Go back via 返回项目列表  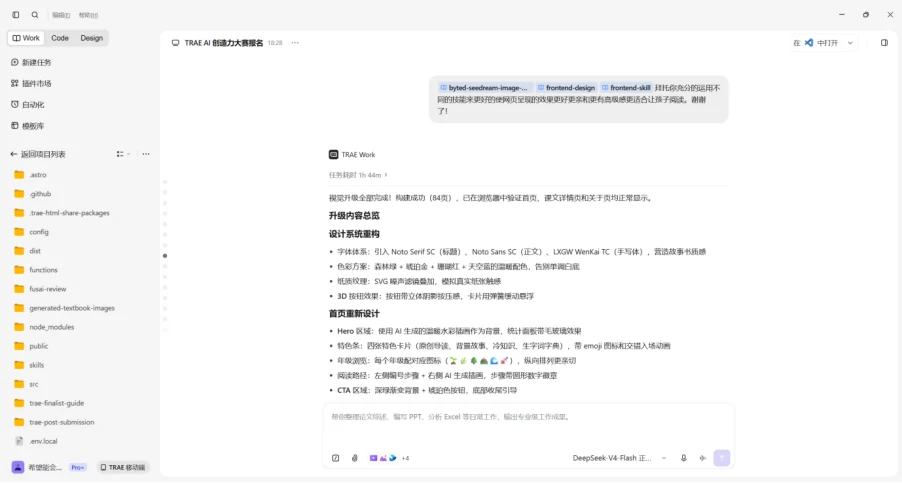(38, 154)
